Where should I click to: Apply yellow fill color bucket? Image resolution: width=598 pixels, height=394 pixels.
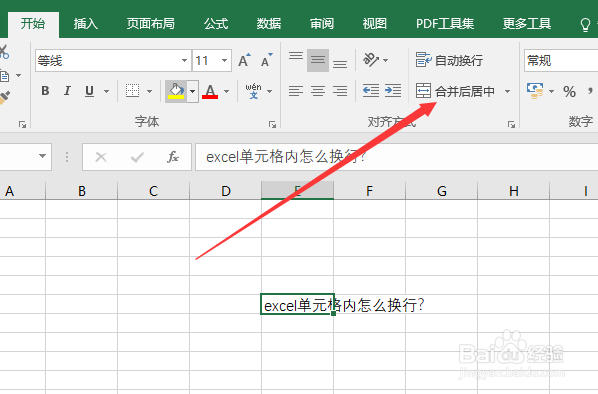[176, 91]
